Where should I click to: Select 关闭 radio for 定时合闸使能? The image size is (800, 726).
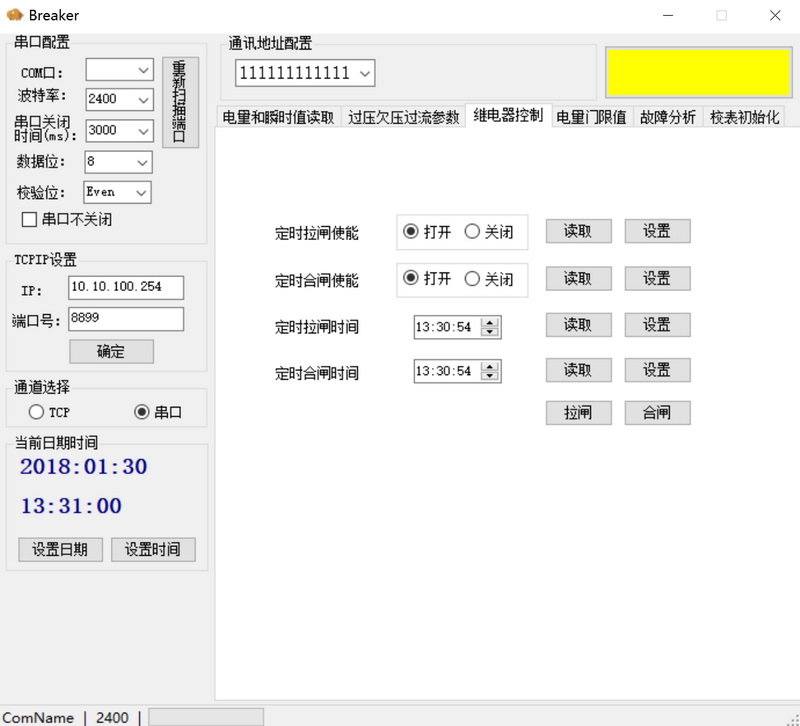click(473, 279)
